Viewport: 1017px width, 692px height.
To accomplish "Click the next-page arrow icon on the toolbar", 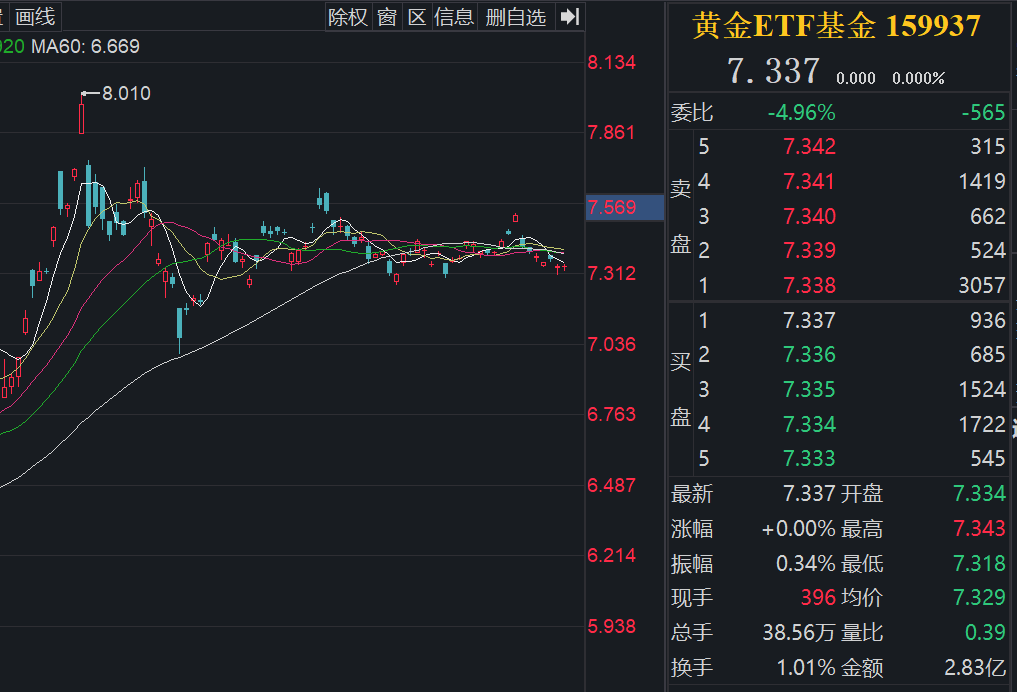I will (569, 17).
